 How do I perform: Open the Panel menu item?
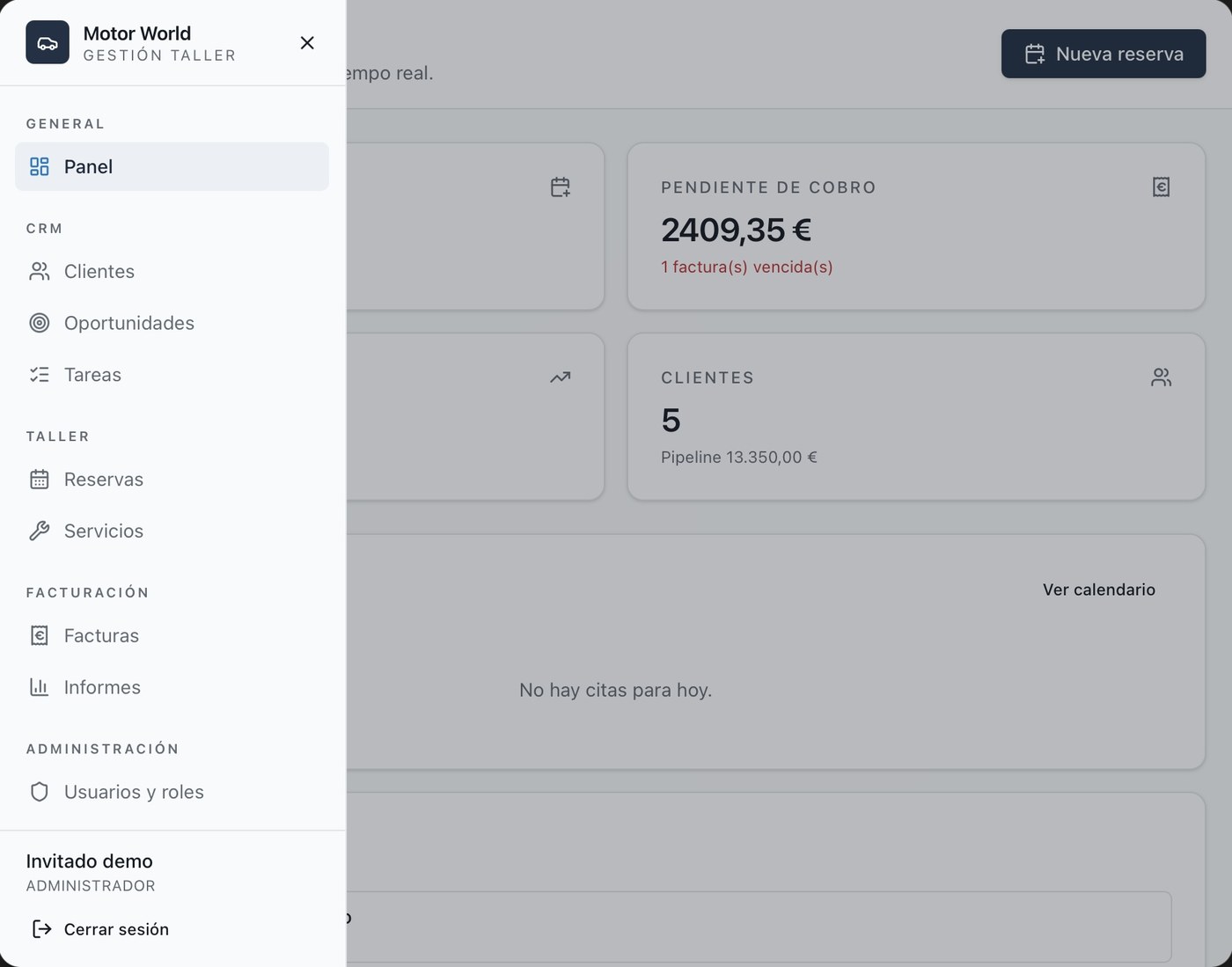click(172, 166)
